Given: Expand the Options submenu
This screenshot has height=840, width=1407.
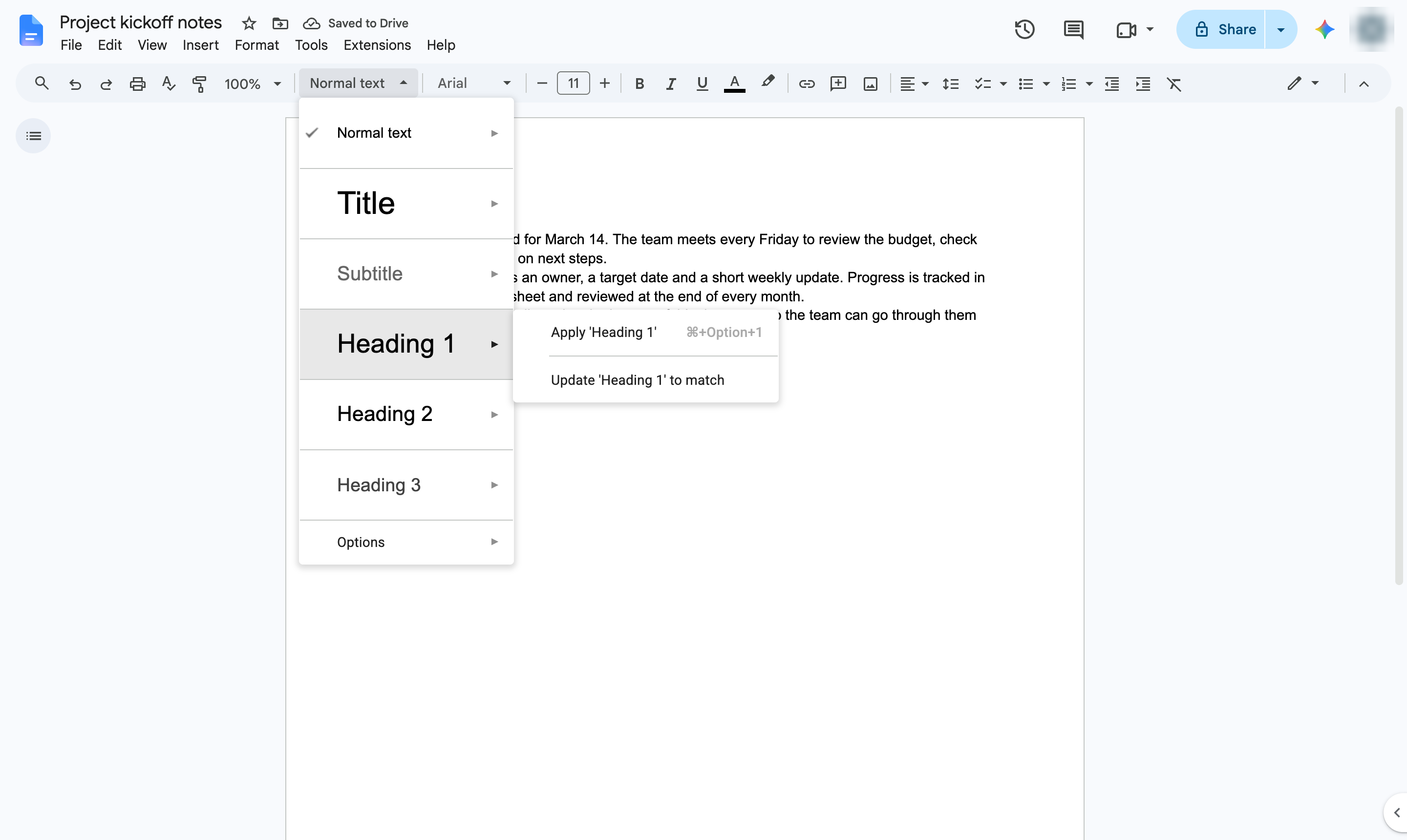Looking at the screenshot, I should (406, 542).
